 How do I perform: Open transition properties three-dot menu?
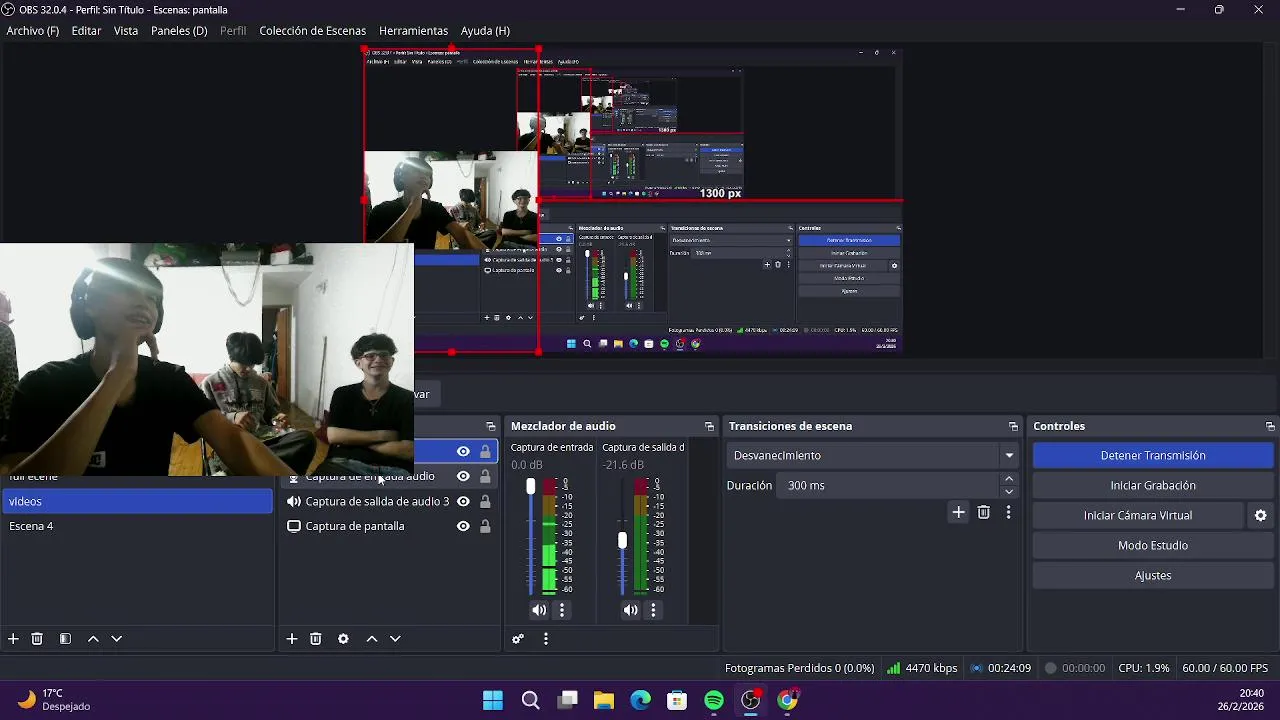[x=1008, y=512]
